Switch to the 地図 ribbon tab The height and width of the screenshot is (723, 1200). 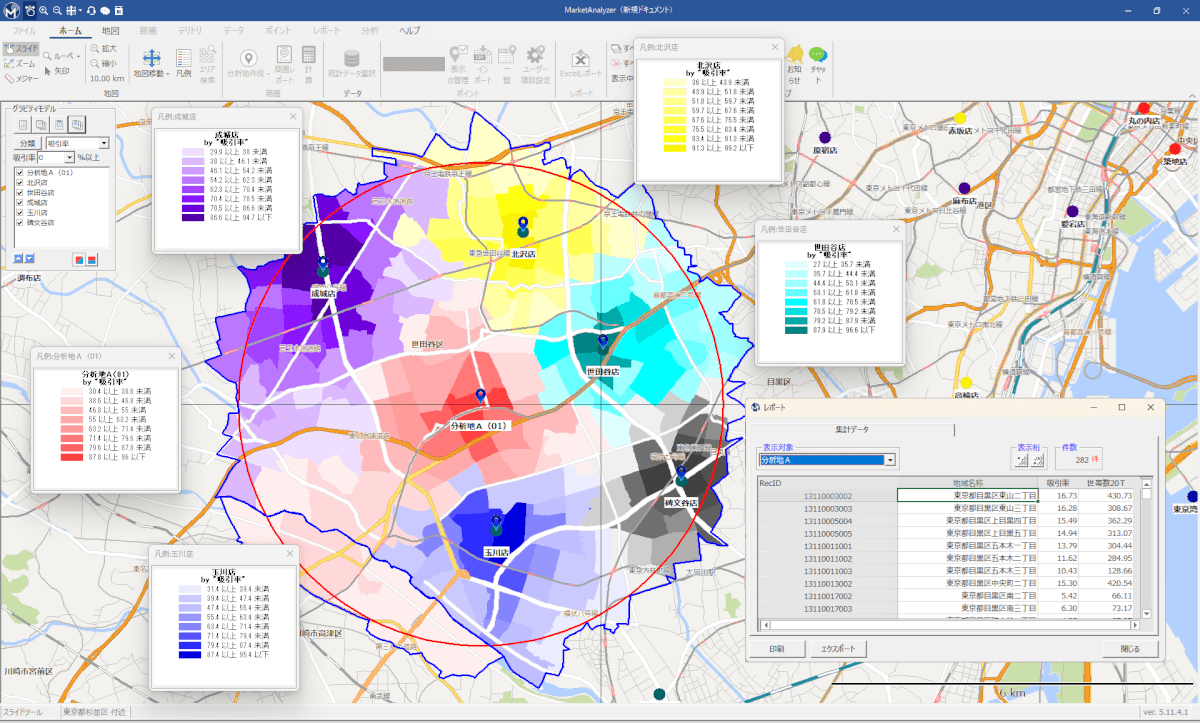[x=110, y=31]
